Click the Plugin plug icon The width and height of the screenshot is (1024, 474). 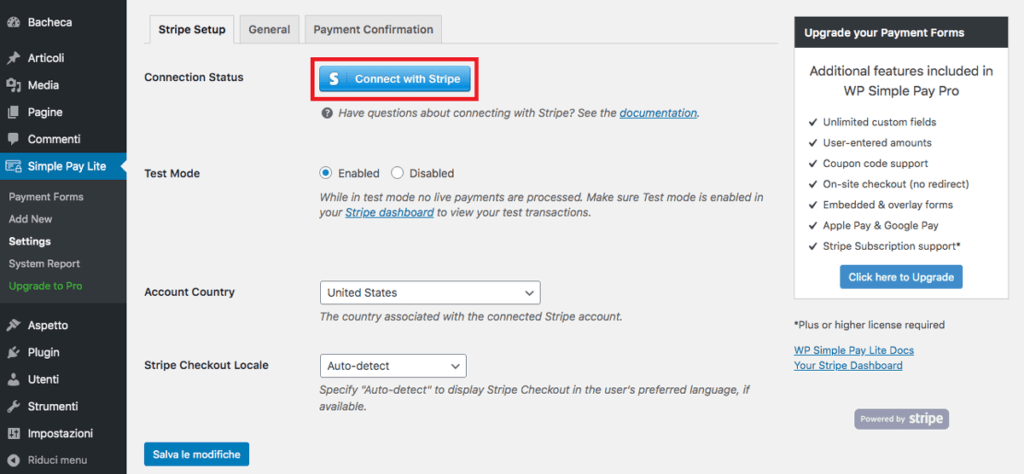point(12,353)
